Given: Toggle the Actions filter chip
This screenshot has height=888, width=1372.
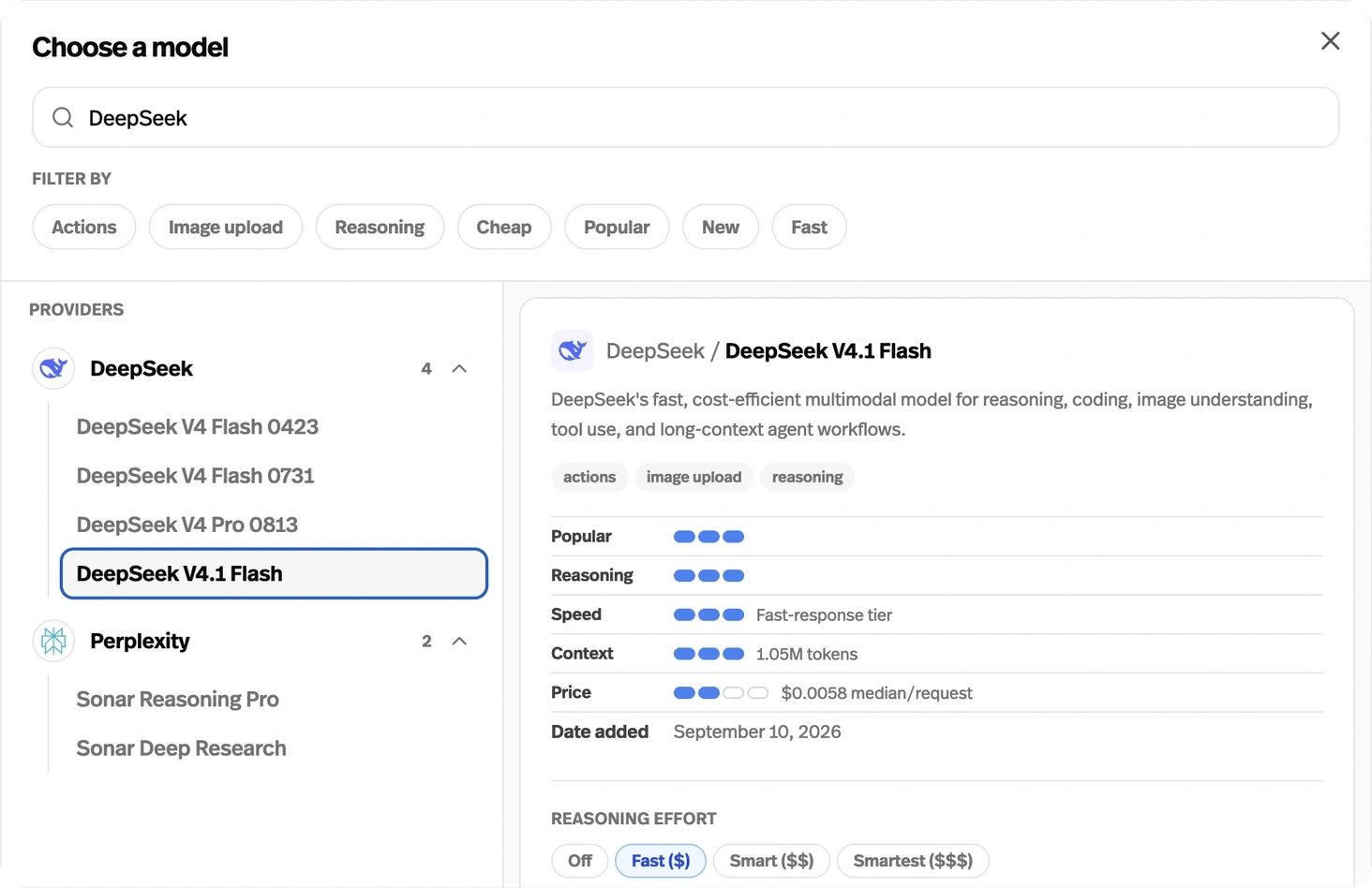Looking at the screenshot, I should [84, 227].
